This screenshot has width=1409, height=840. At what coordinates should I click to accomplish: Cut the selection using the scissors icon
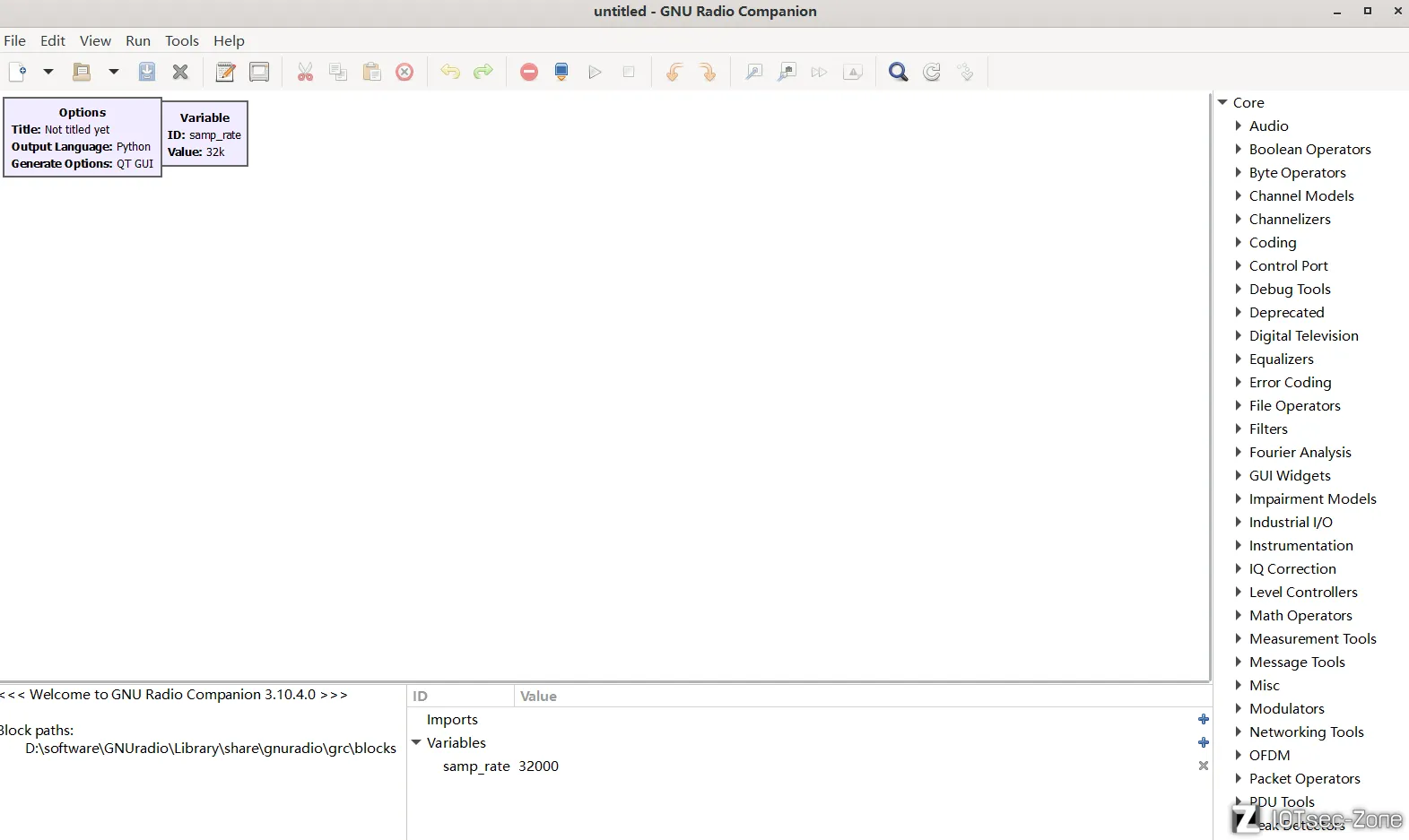tap(305, 72)
